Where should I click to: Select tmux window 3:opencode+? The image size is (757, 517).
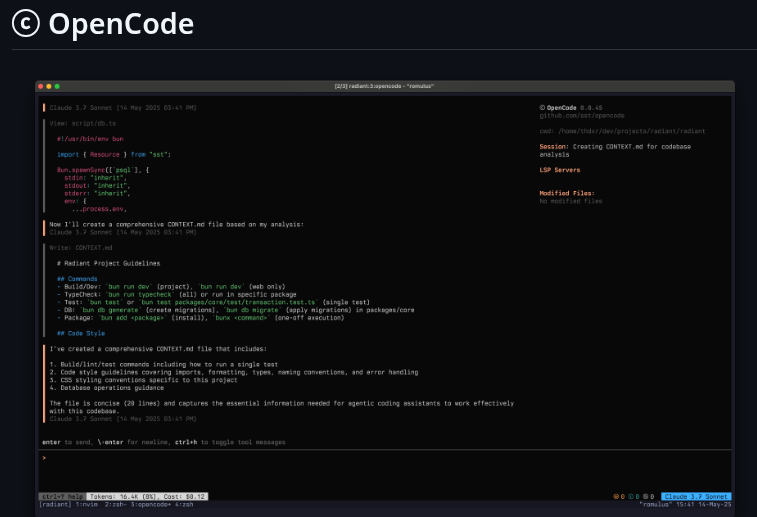(150, 504)
